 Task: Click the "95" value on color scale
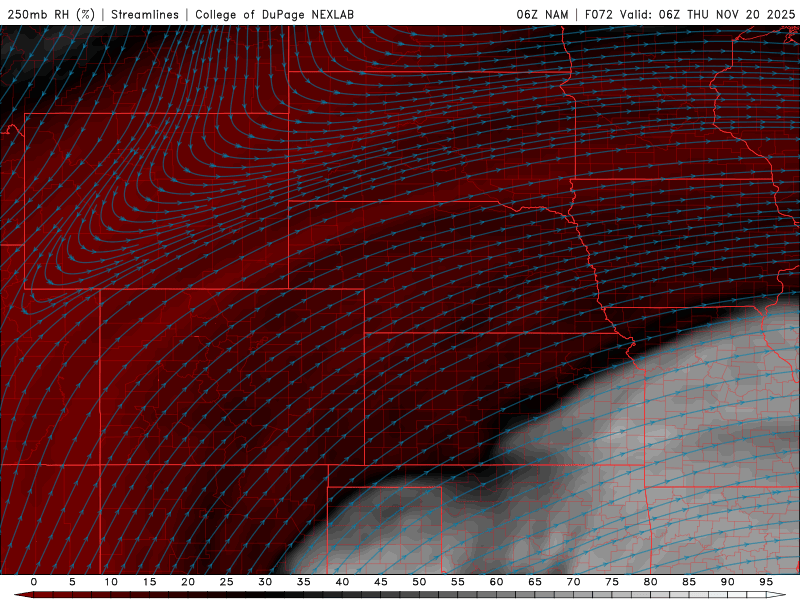[x=766, y=582]
